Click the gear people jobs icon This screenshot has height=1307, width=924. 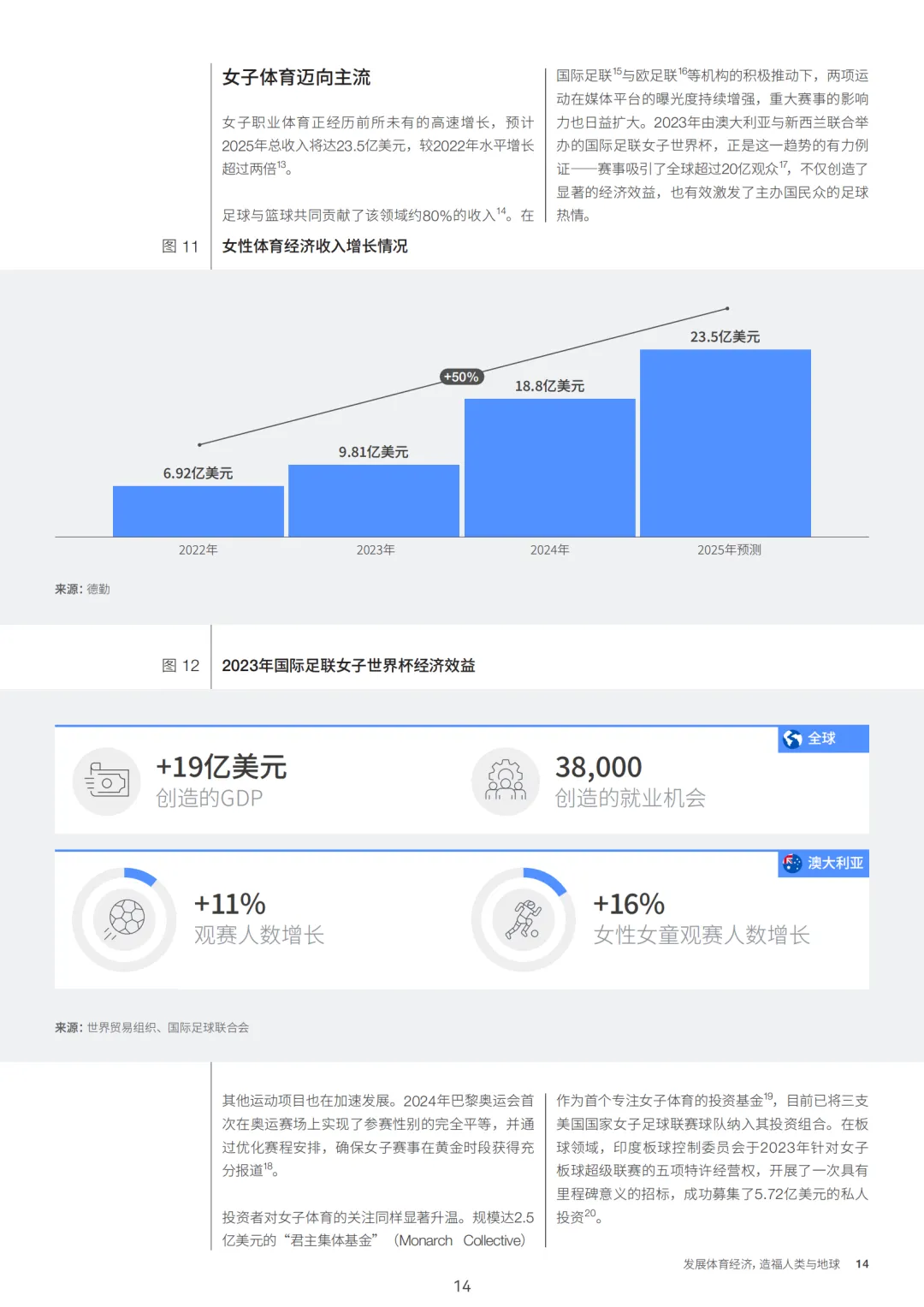[506, 781]
